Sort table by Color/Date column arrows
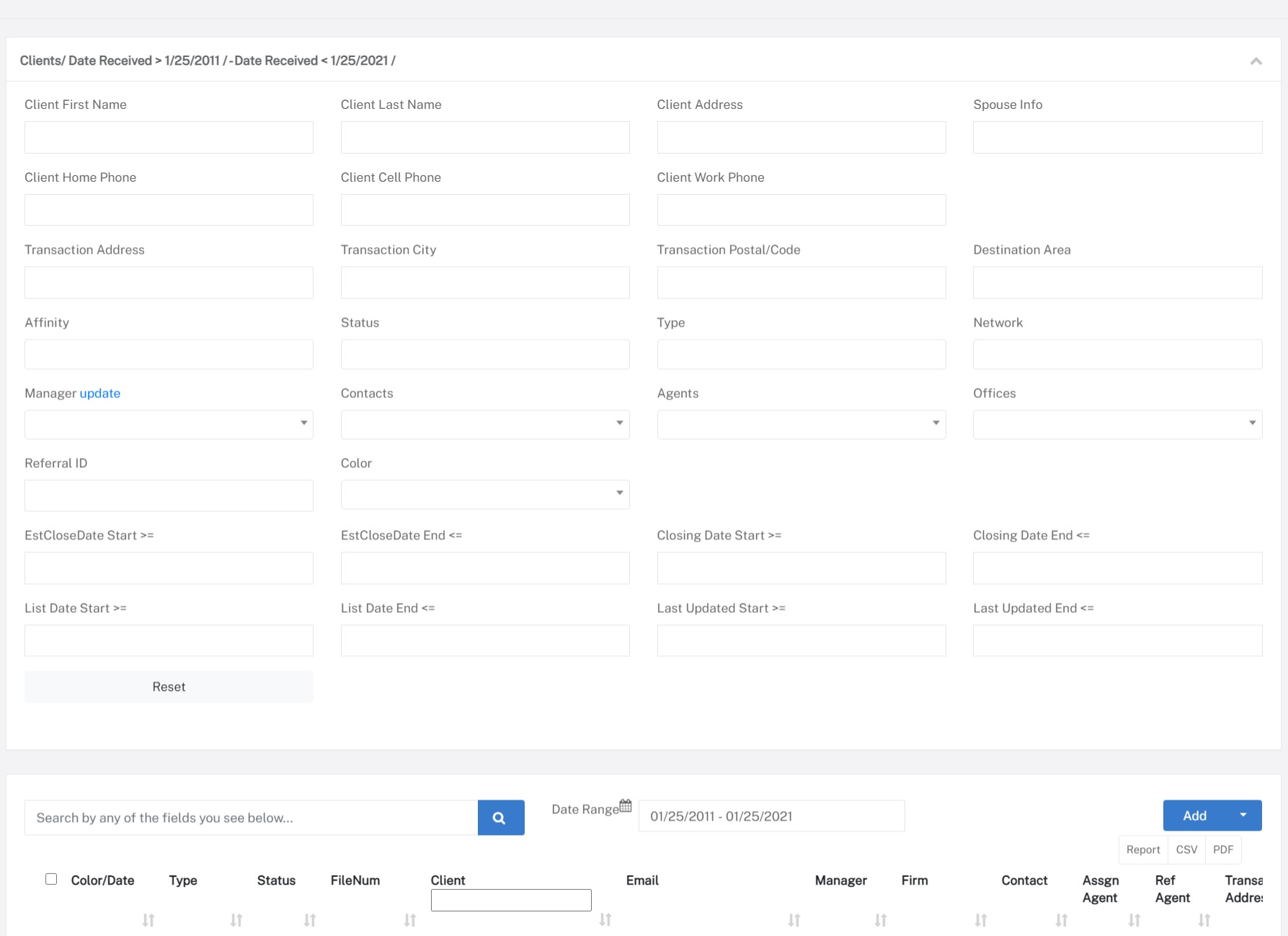This screenshot has width=1288, height=936. tap(148, 920)
